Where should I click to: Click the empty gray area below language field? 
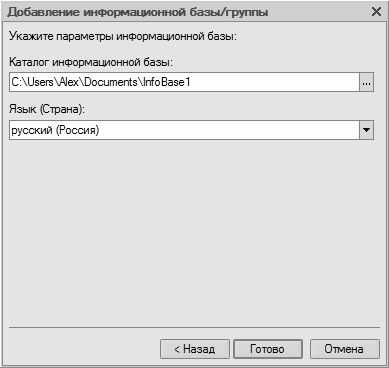[x=193, y=230]
